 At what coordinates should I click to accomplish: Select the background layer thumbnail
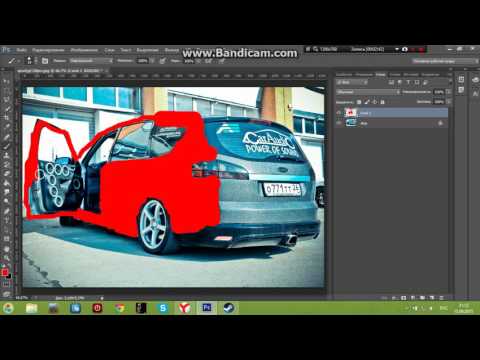pyautogui.click(x=351, y=123)
